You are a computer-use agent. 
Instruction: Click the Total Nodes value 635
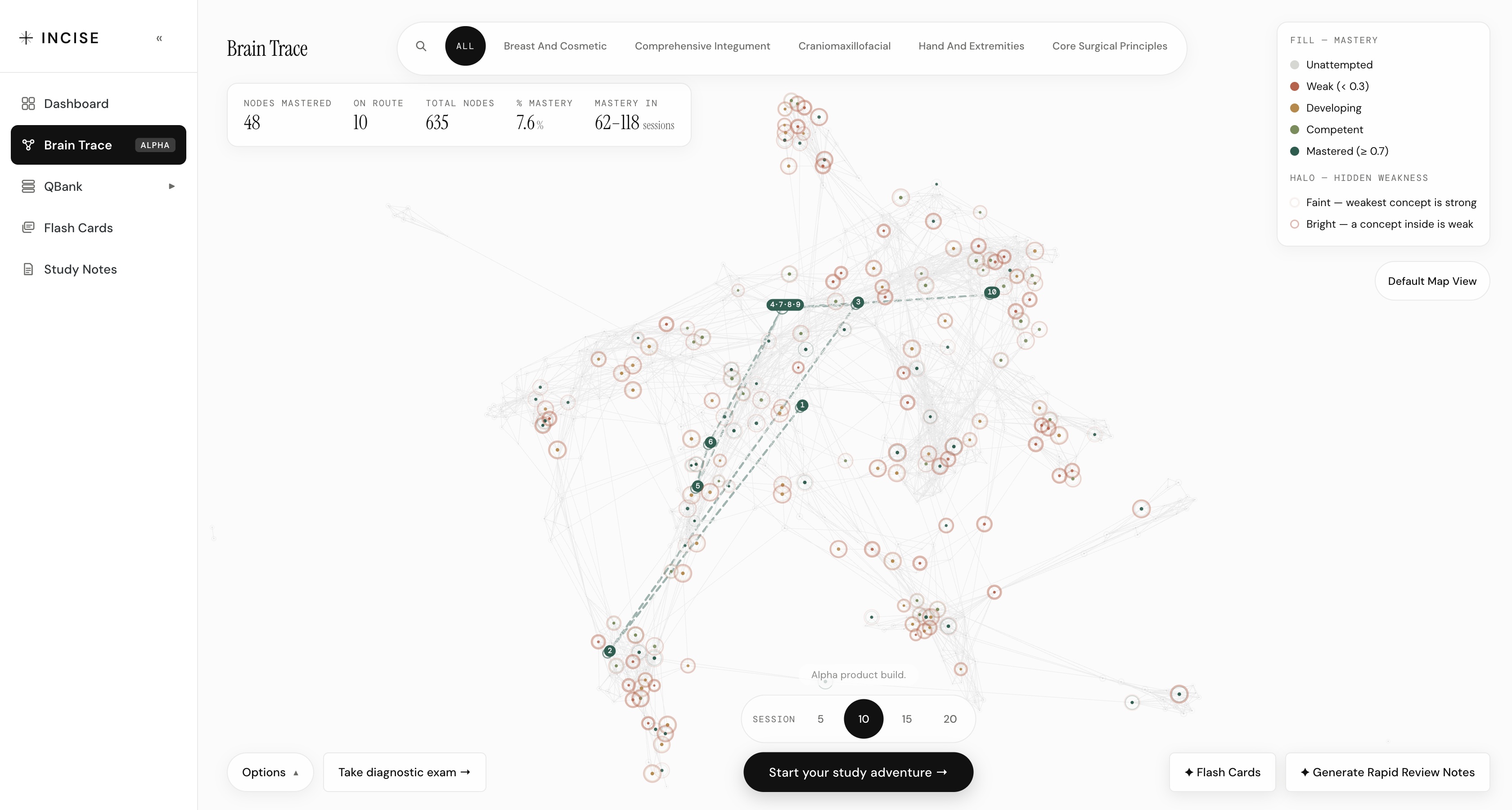coord(437,123)
